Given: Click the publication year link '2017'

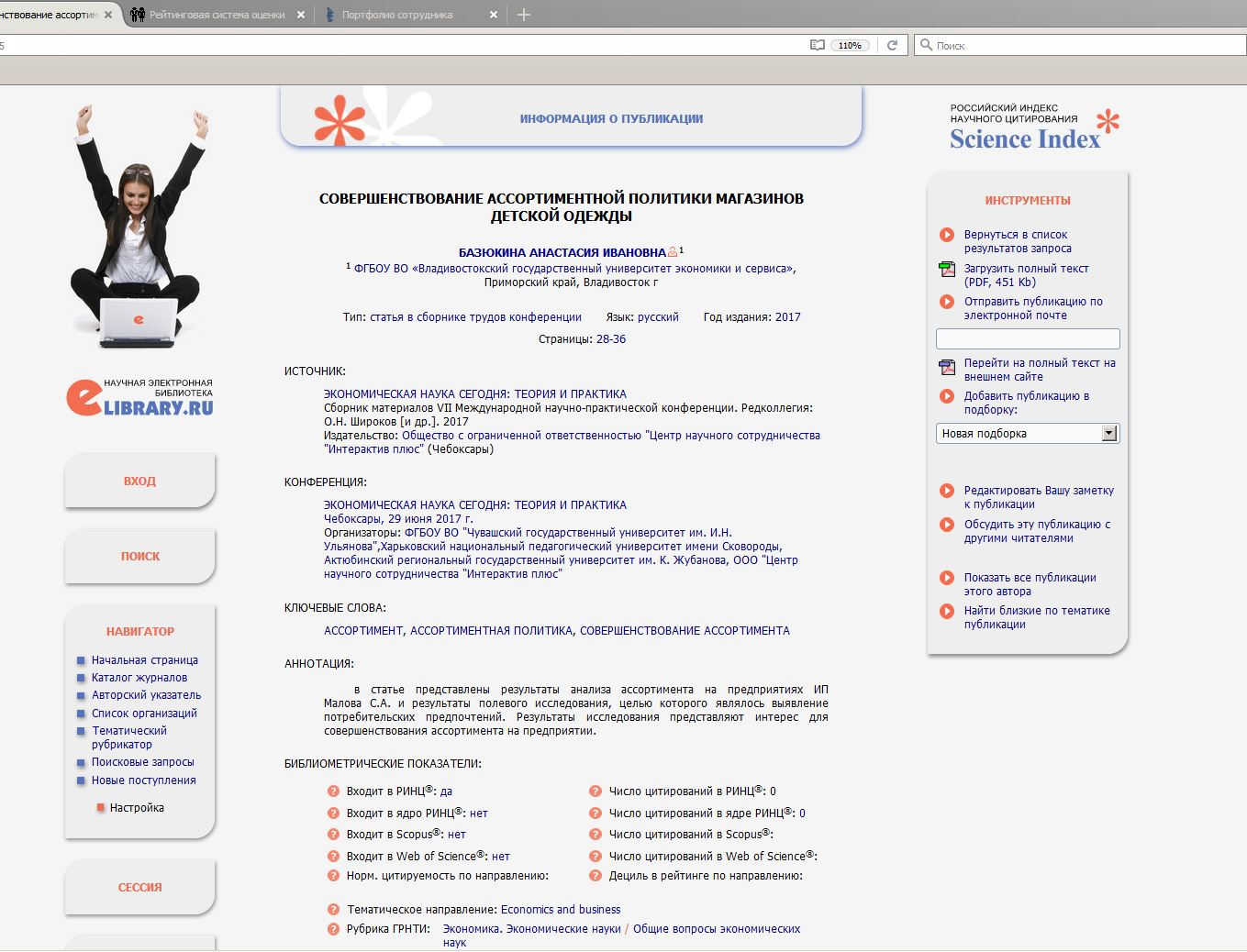Looking at the screenshot, I should 787,317.
